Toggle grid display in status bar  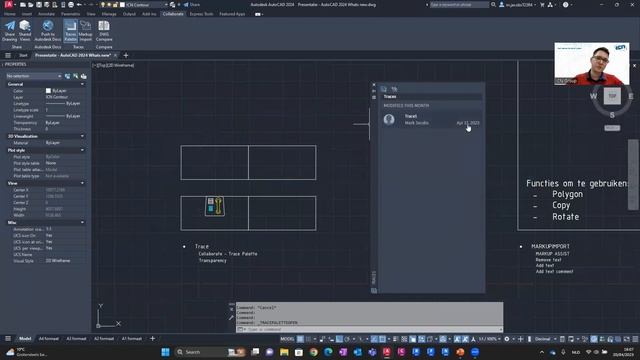click(x=300, y=339)
